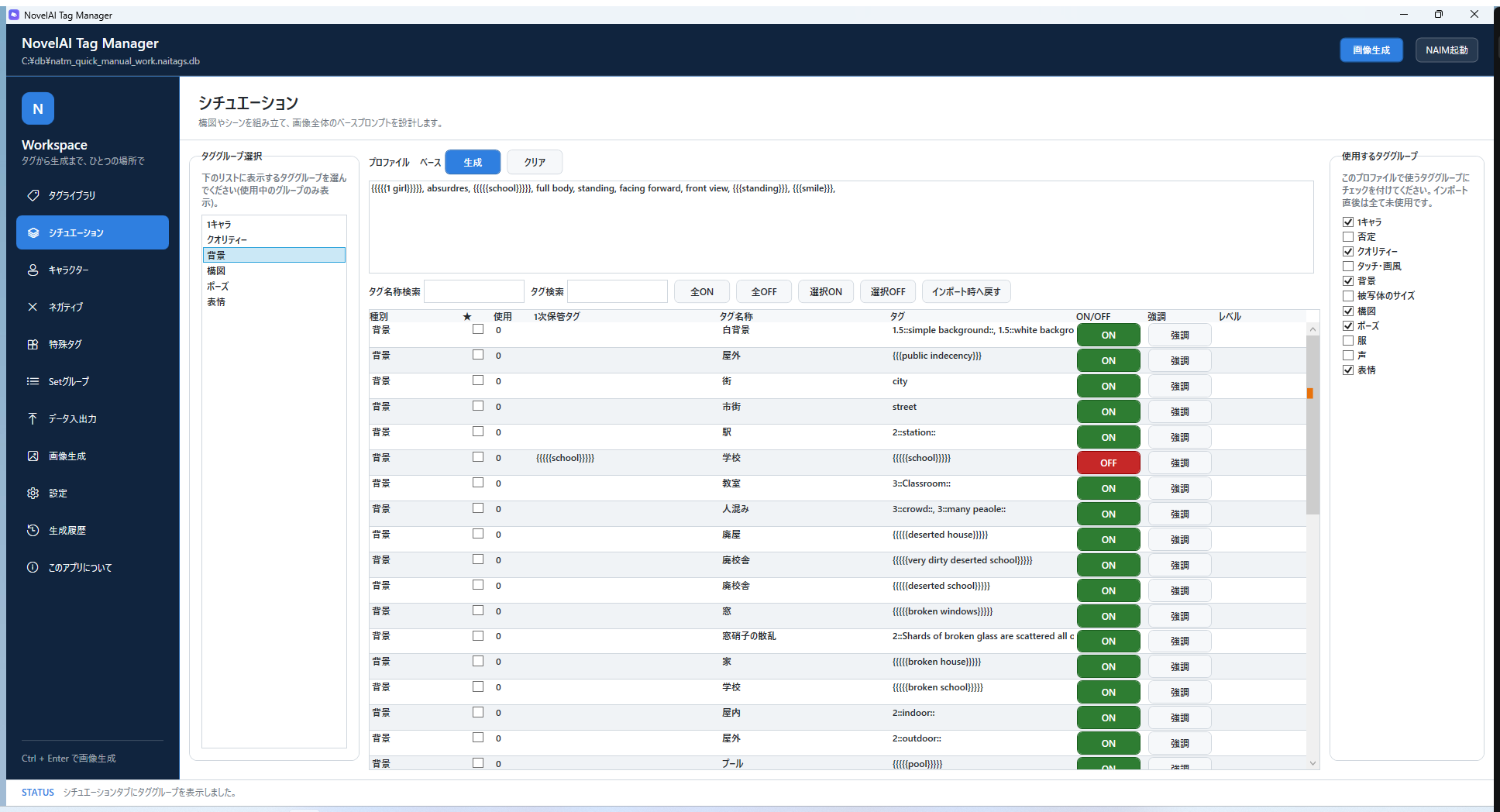This screenshot has width=1500, height=812.
Task: Click 強調 button for 廃屋 row
Action: 1179,539
